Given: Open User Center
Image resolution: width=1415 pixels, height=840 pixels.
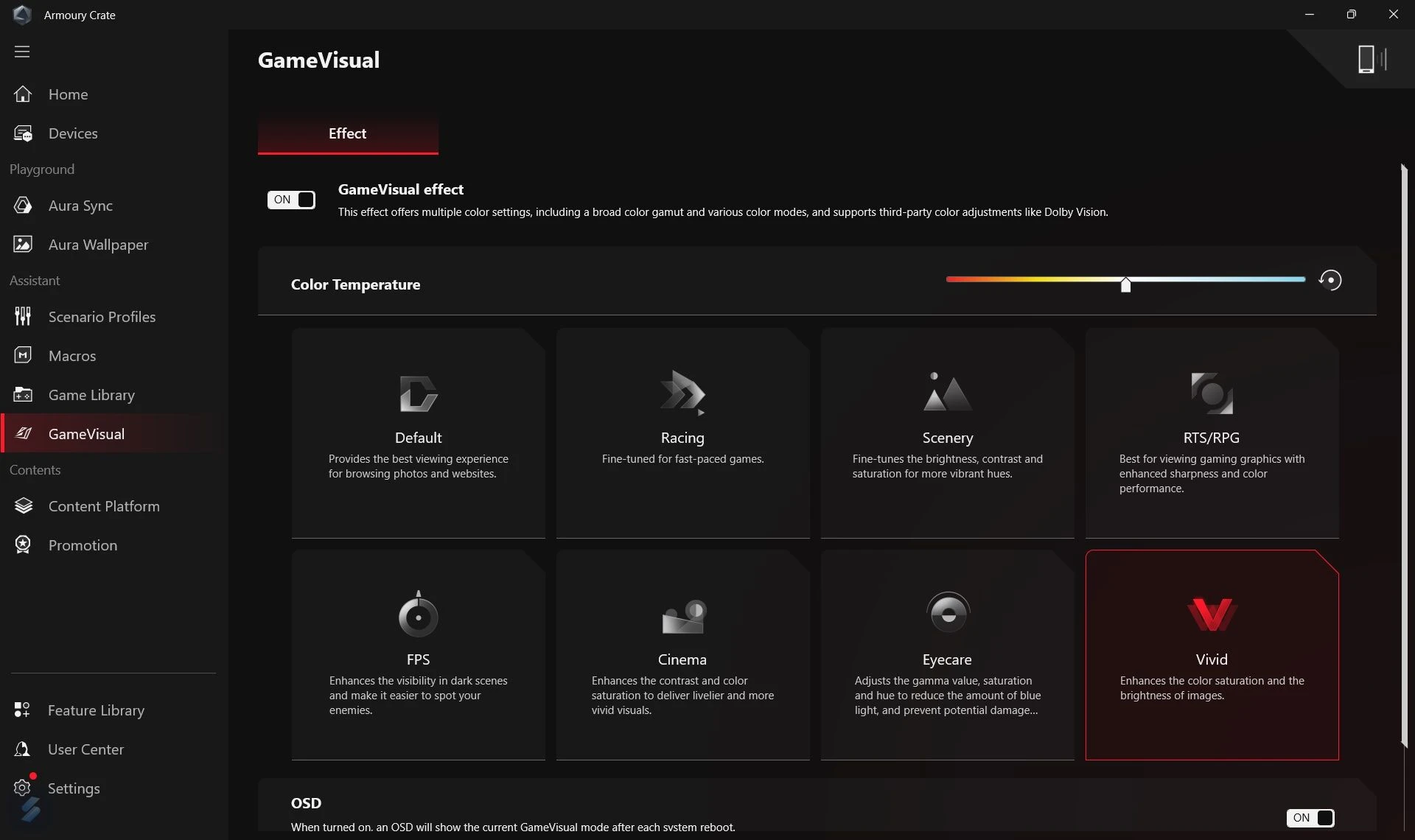Looking at the screenshot, I should [114, 749].
